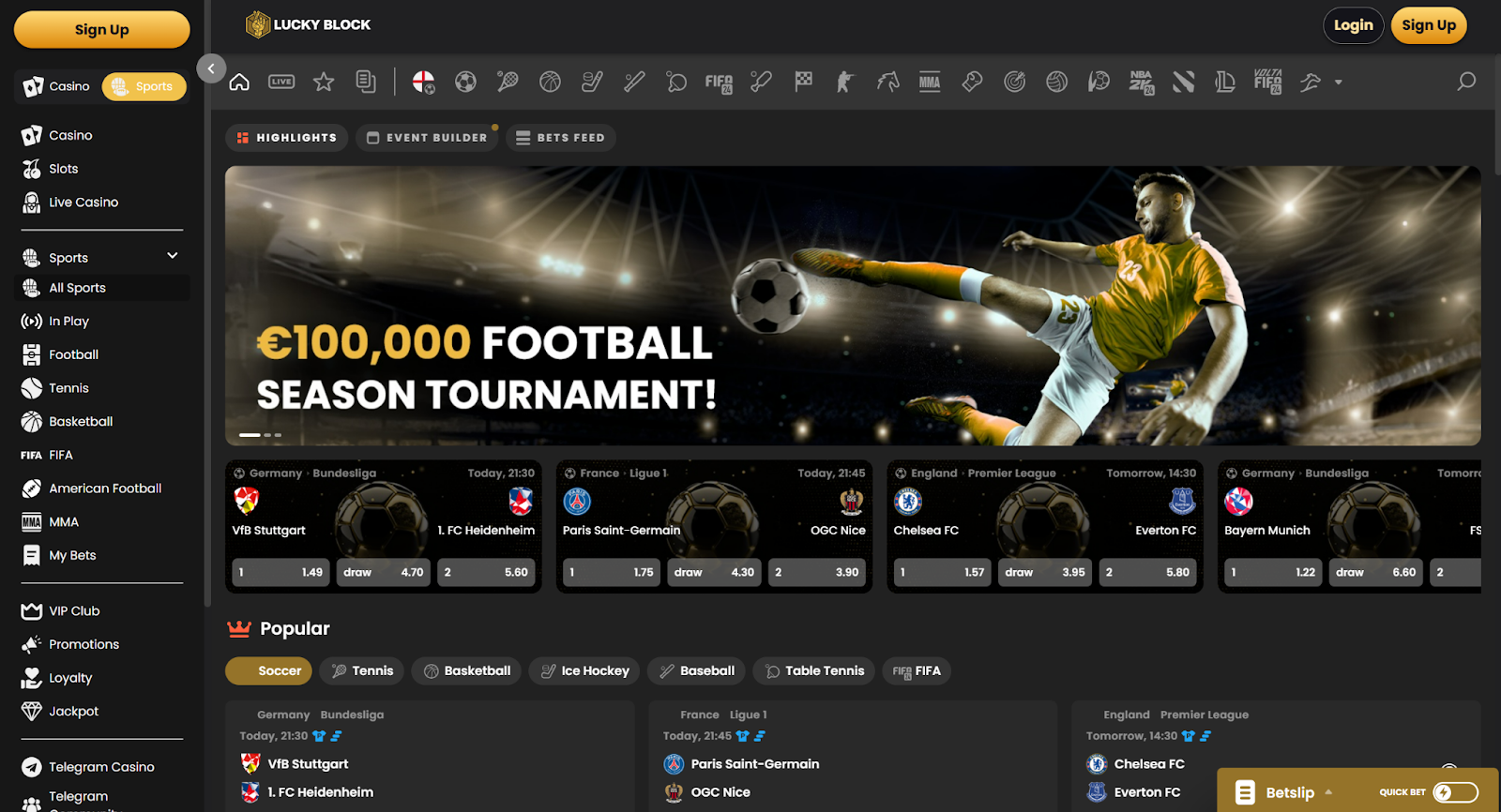Expand more sports with the dropdown arrow

[1339, 83]
